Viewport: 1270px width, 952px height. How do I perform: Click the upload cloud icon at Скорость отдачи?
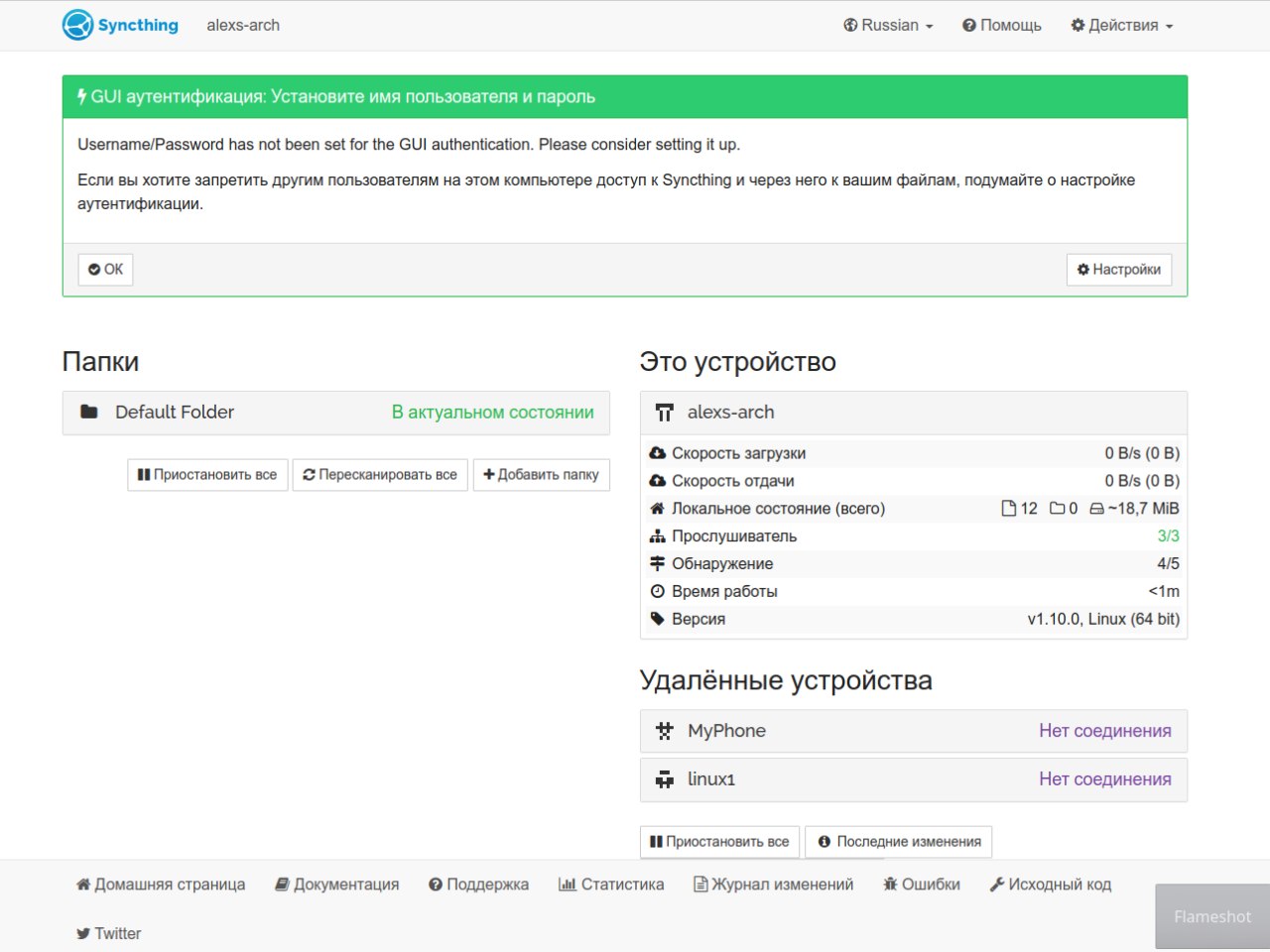tap(657, 481)
